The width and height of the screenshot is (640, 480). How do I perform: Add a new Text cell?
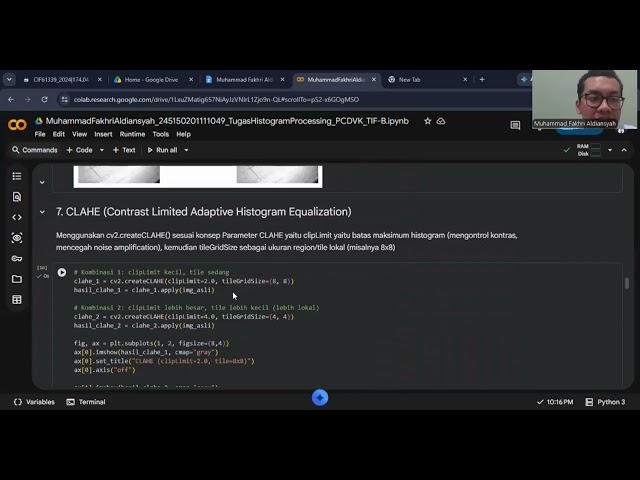point(124,150)
